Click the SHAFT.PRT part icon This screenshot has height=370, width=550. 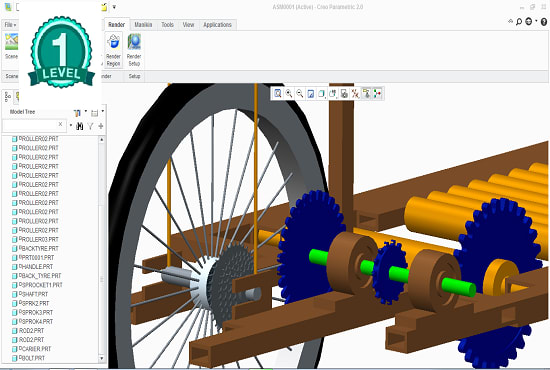(x=14, y=294)
